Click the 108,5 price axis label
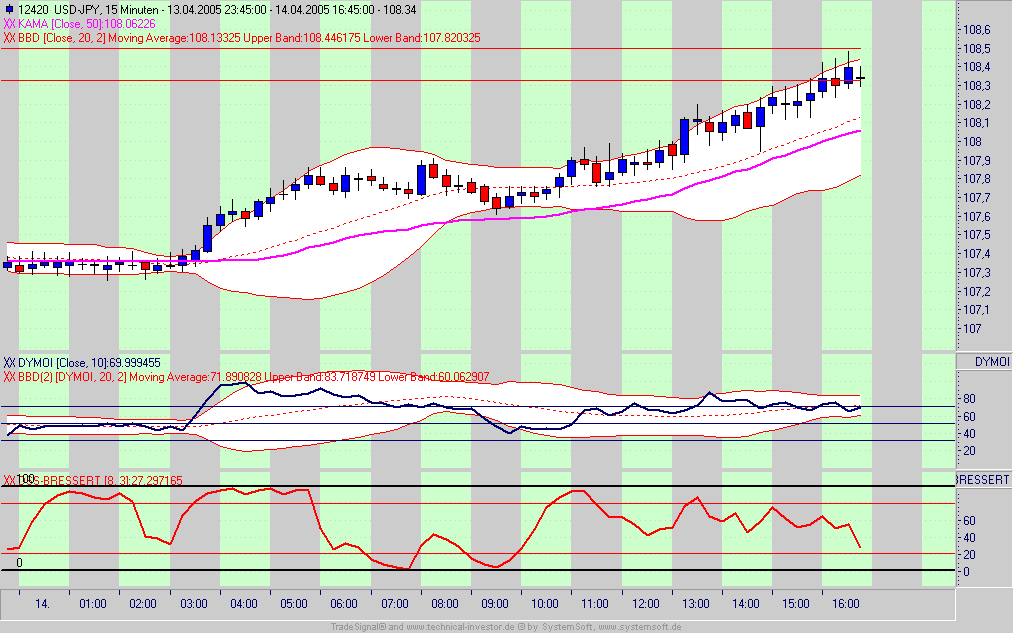The height and width of the screenshot is (633, 1013). [x=976, y=48]
